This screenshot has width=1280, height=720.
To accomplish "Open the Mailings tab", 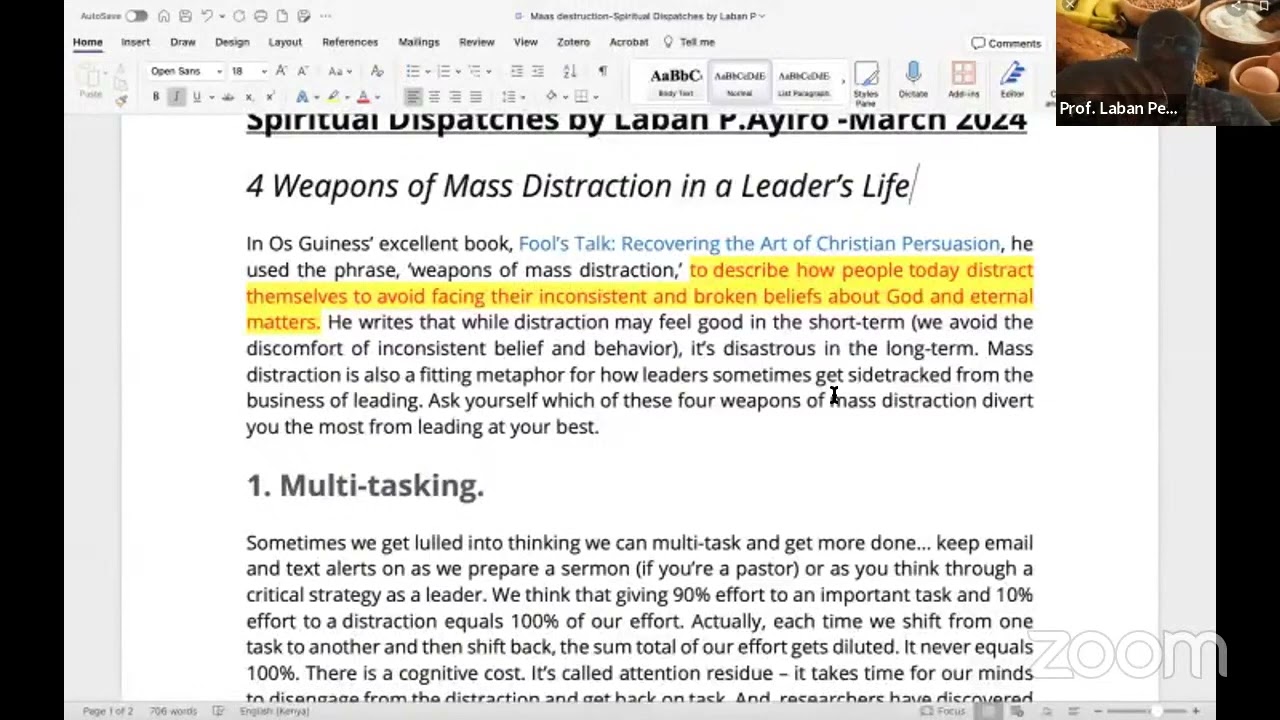I will [x=419, y=42].
